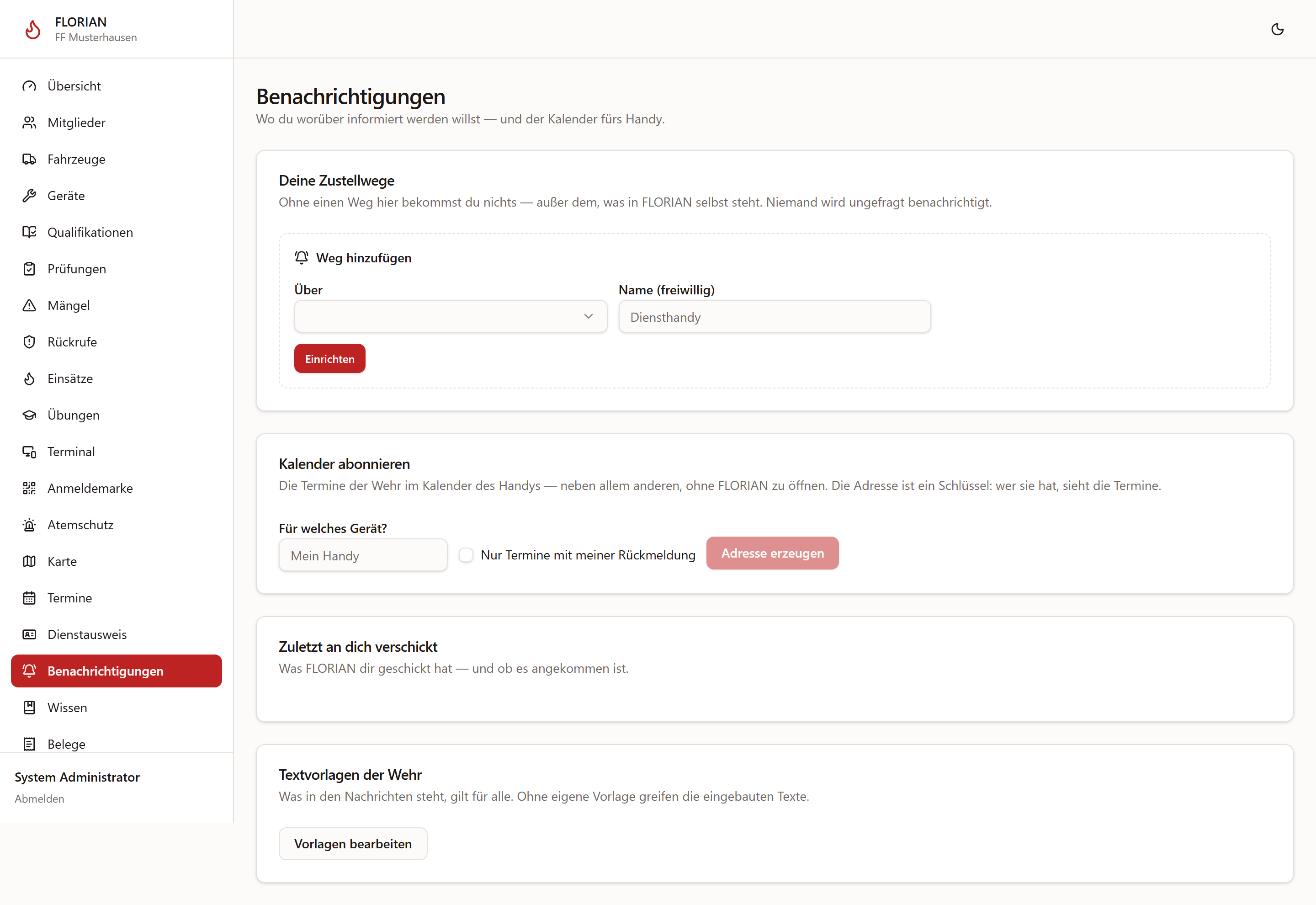Expand Über select via chevron arrow
The width and height of the screenshot is (1316, 905).
(x=588, y=316)
